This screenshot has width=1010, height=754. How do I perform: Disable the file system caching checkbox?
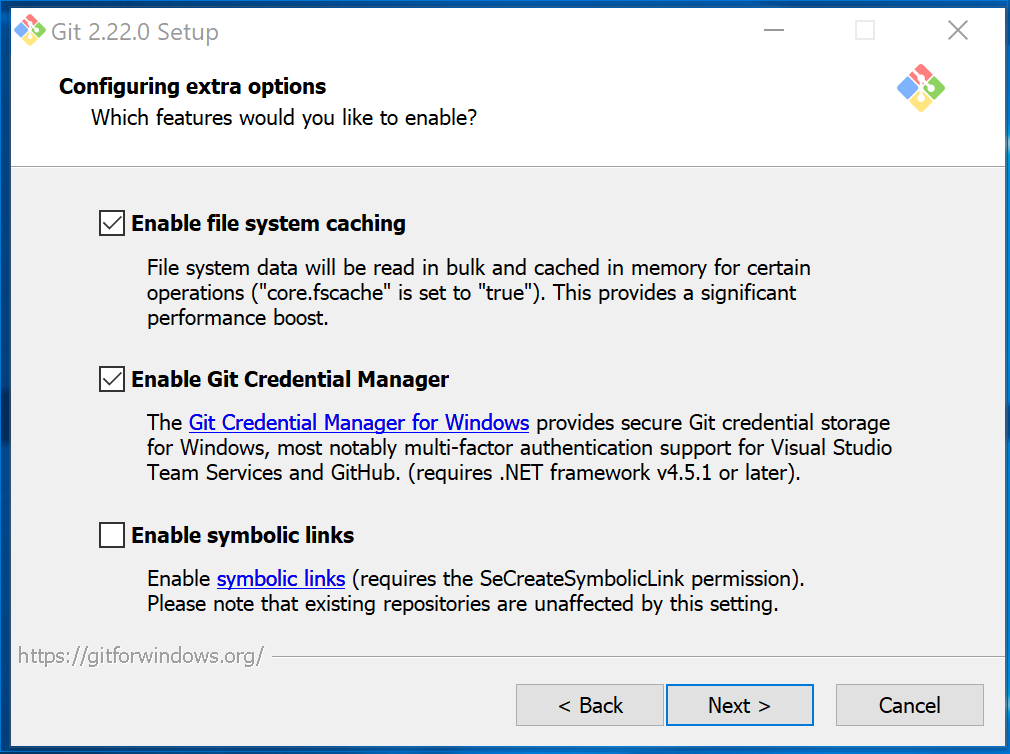112,223
